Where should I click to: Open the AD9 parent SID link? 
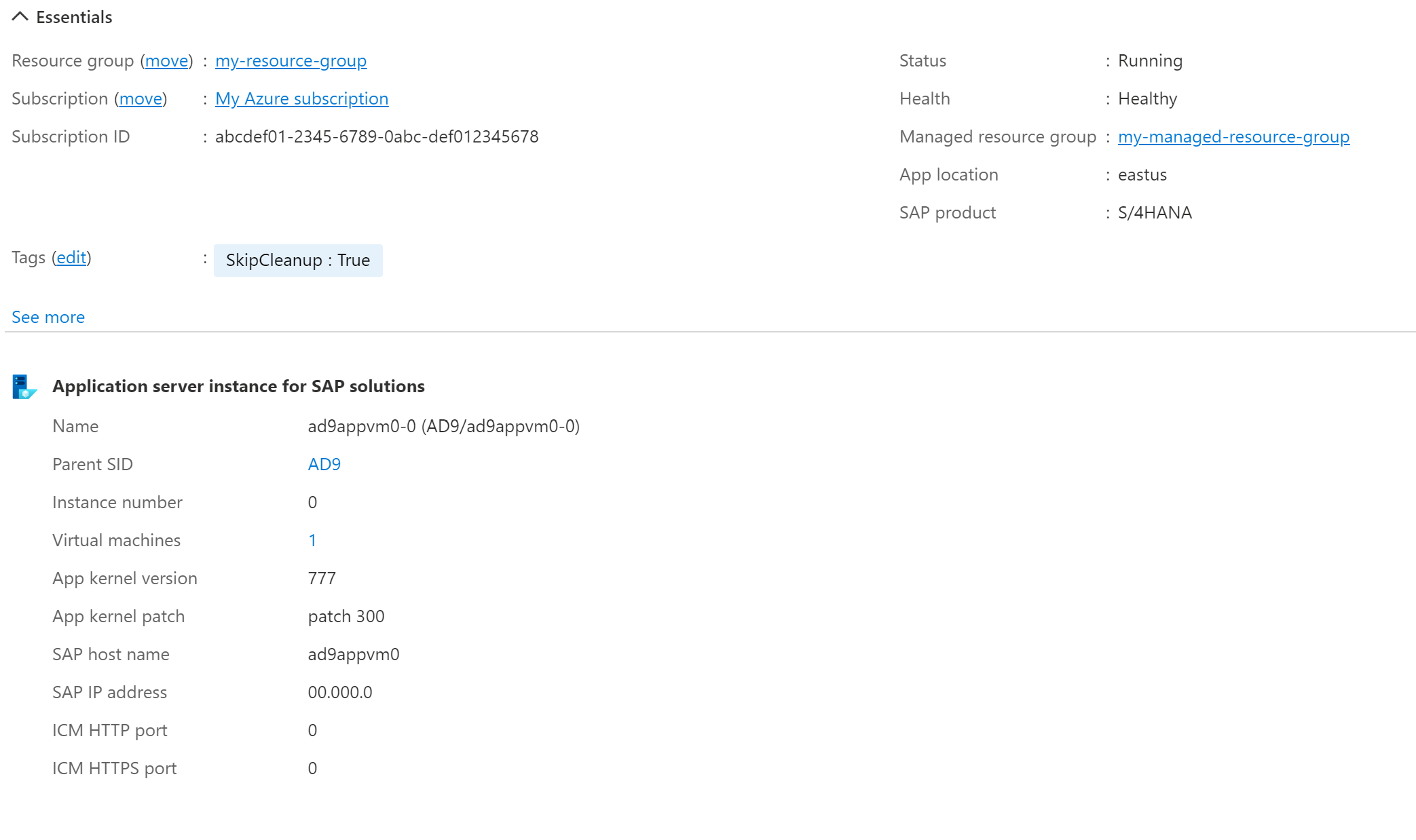click(x=323, y=464)
